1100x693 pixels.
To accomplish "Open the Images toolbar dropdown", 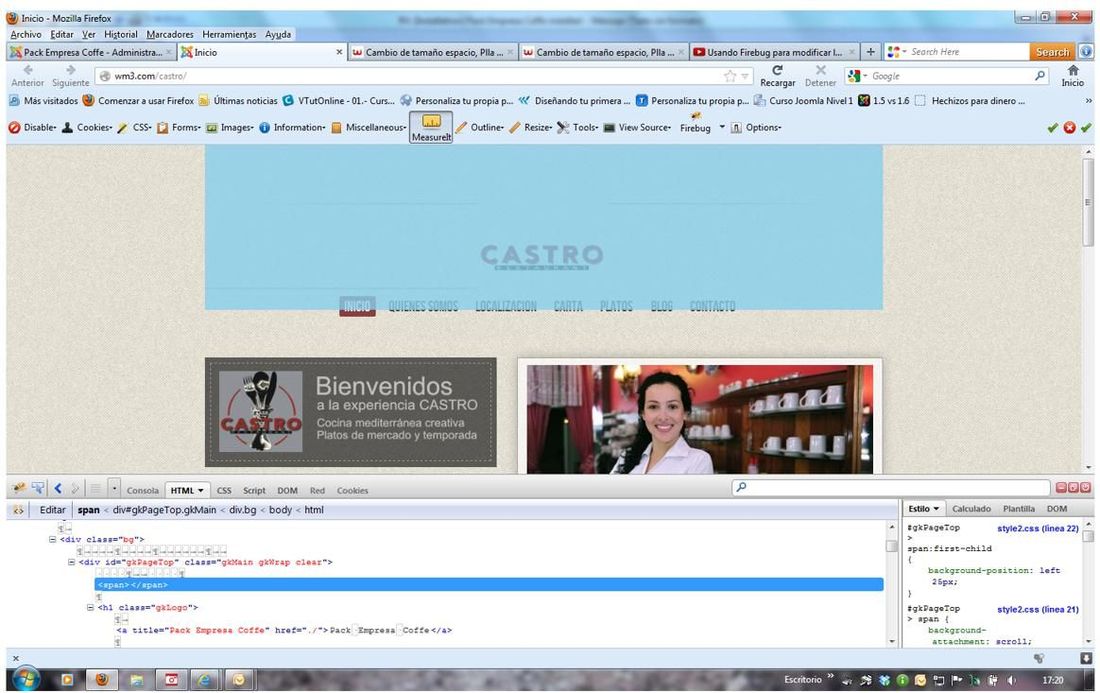I will coord(229,128).
